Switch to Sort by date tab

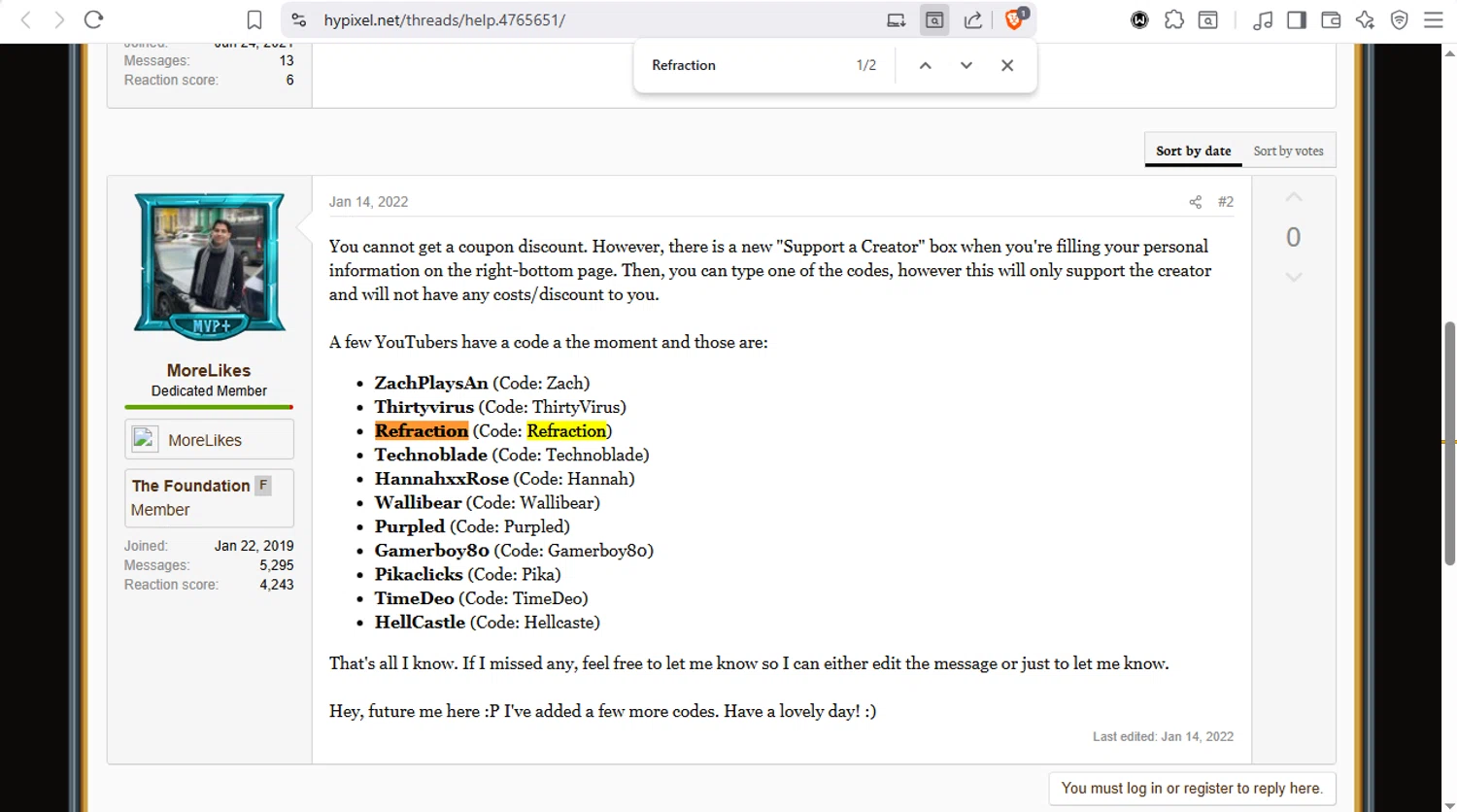[1193, 151]
